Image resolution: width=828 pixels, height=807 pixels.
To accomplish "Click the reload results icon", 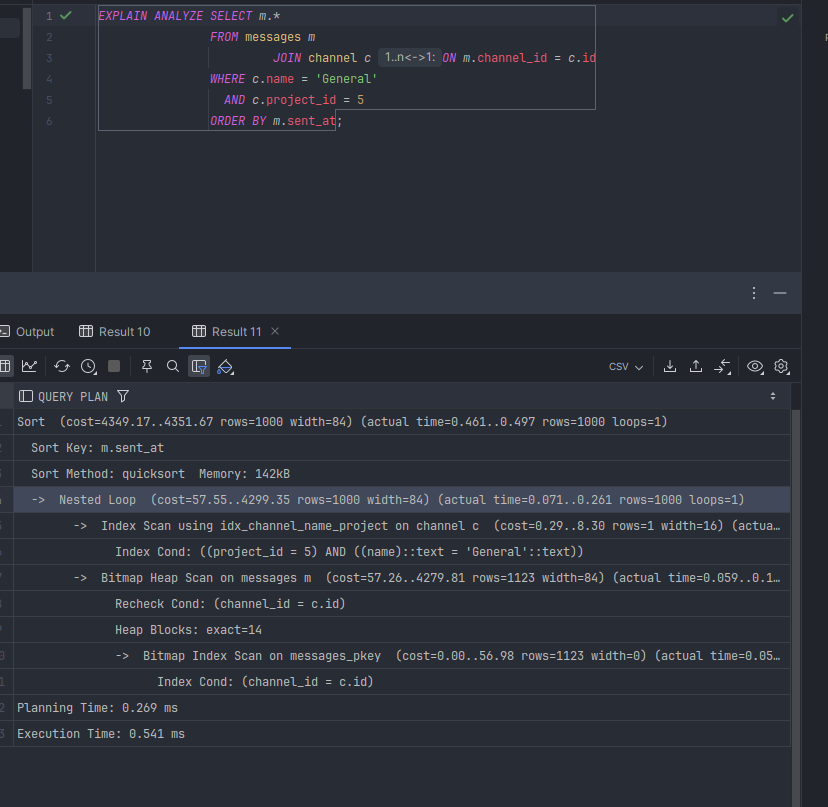I will (x=62, y=366).
